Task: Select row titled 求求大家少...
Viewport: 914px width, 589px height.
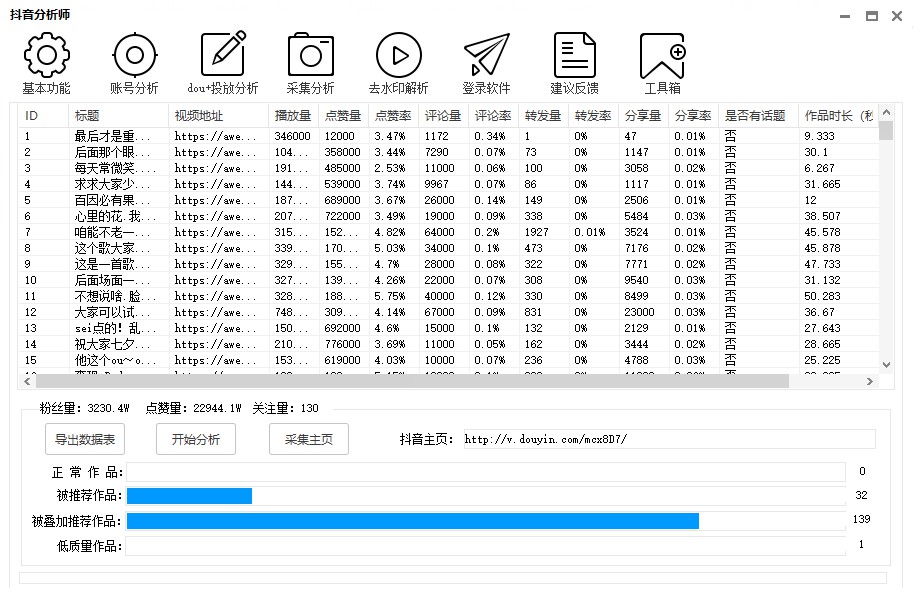Action: click(x=448, y=184)
